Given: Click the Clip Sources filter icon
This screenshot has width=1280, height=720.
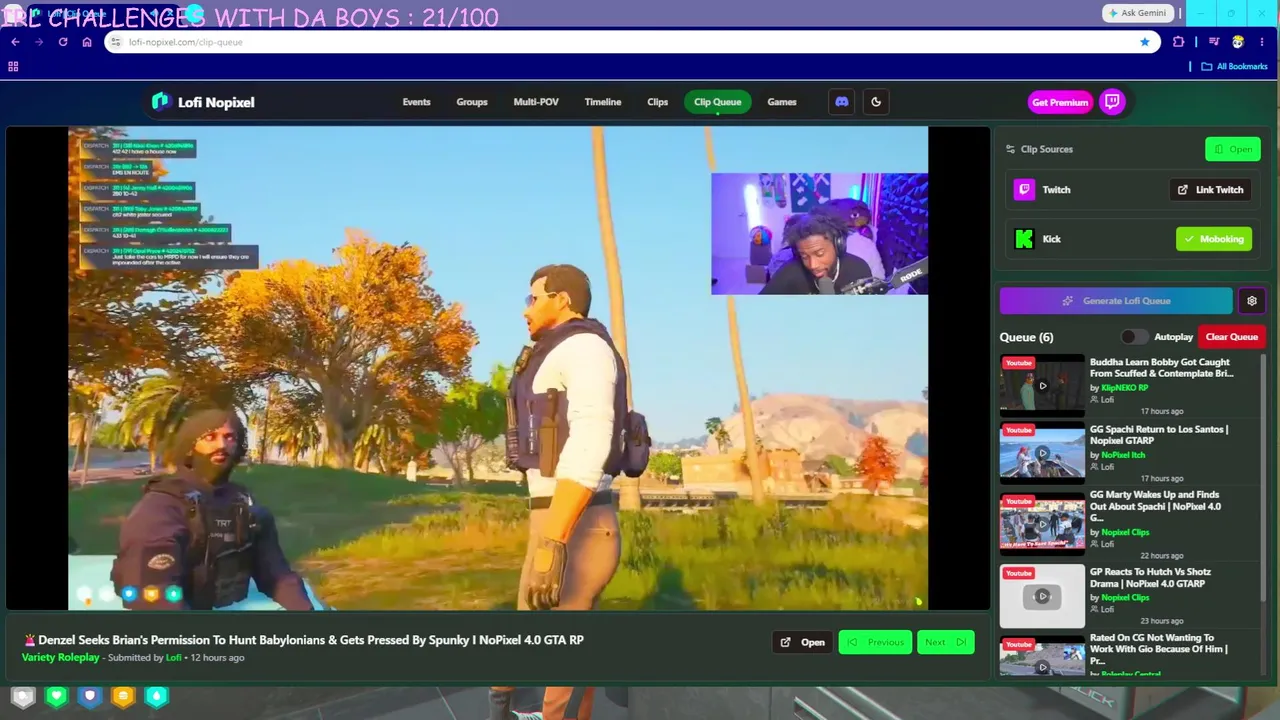Looking at the screenshot, I should coord(1010,149).
